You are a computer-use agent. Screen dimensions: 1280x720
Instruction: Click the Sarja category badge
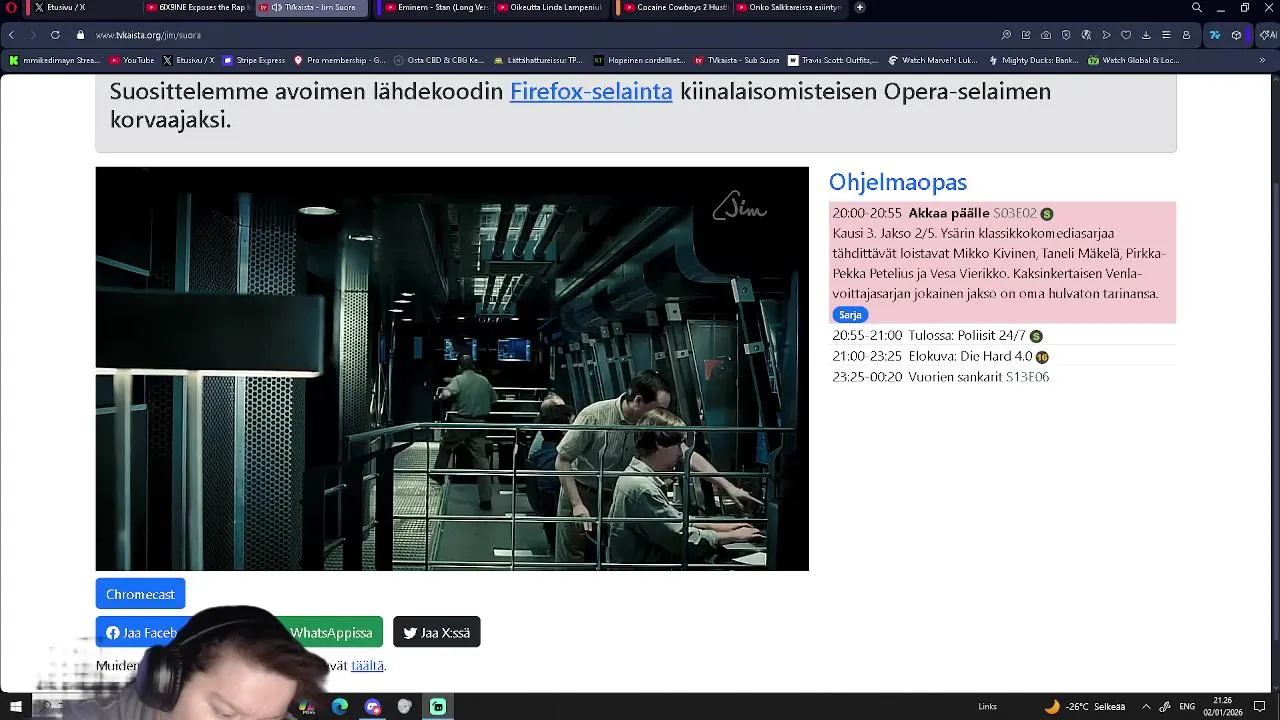click(x=850, y=315)
